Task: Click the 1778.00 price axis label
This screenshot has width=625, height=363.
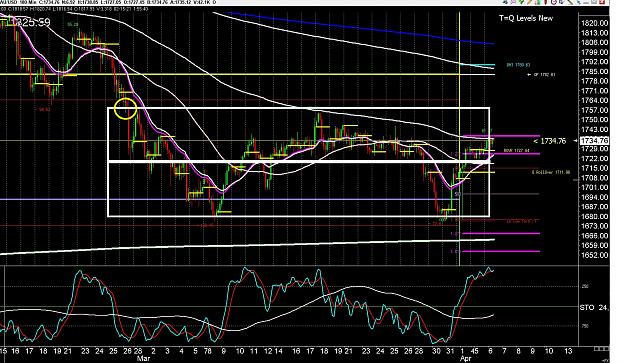Action: pyautogui.click(x=595, y=81)
